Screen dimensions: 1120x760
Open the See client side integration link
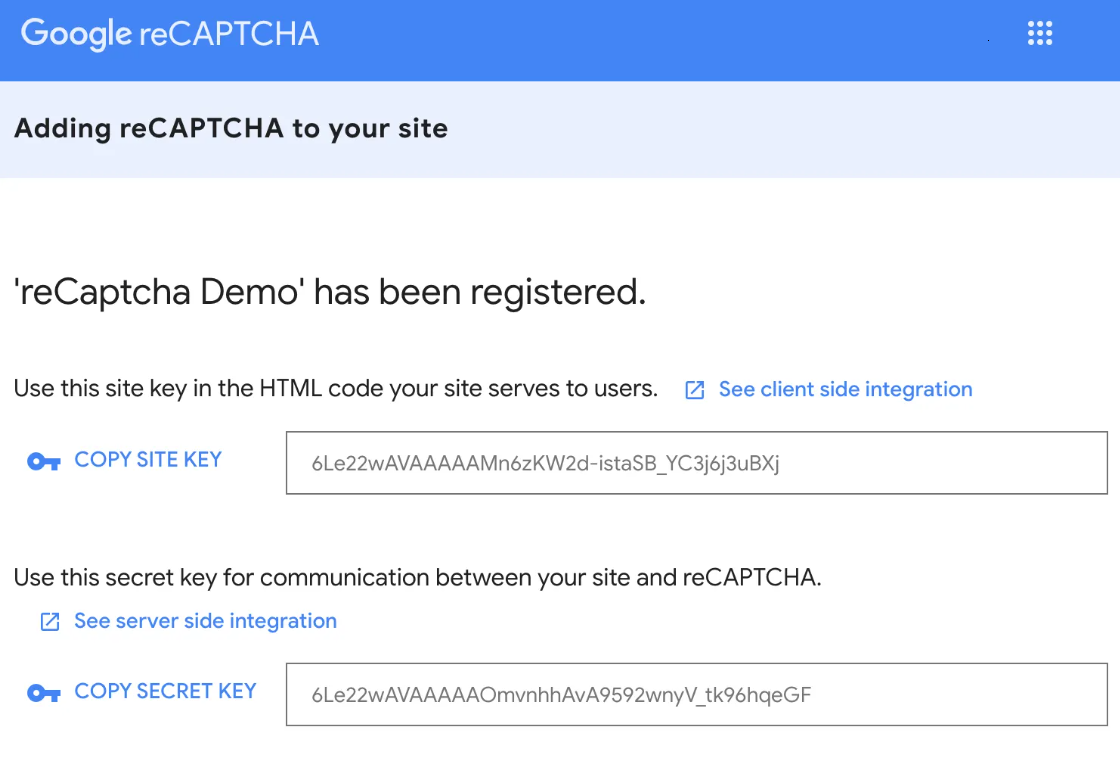pyautogui.click(x=845, y=389)
